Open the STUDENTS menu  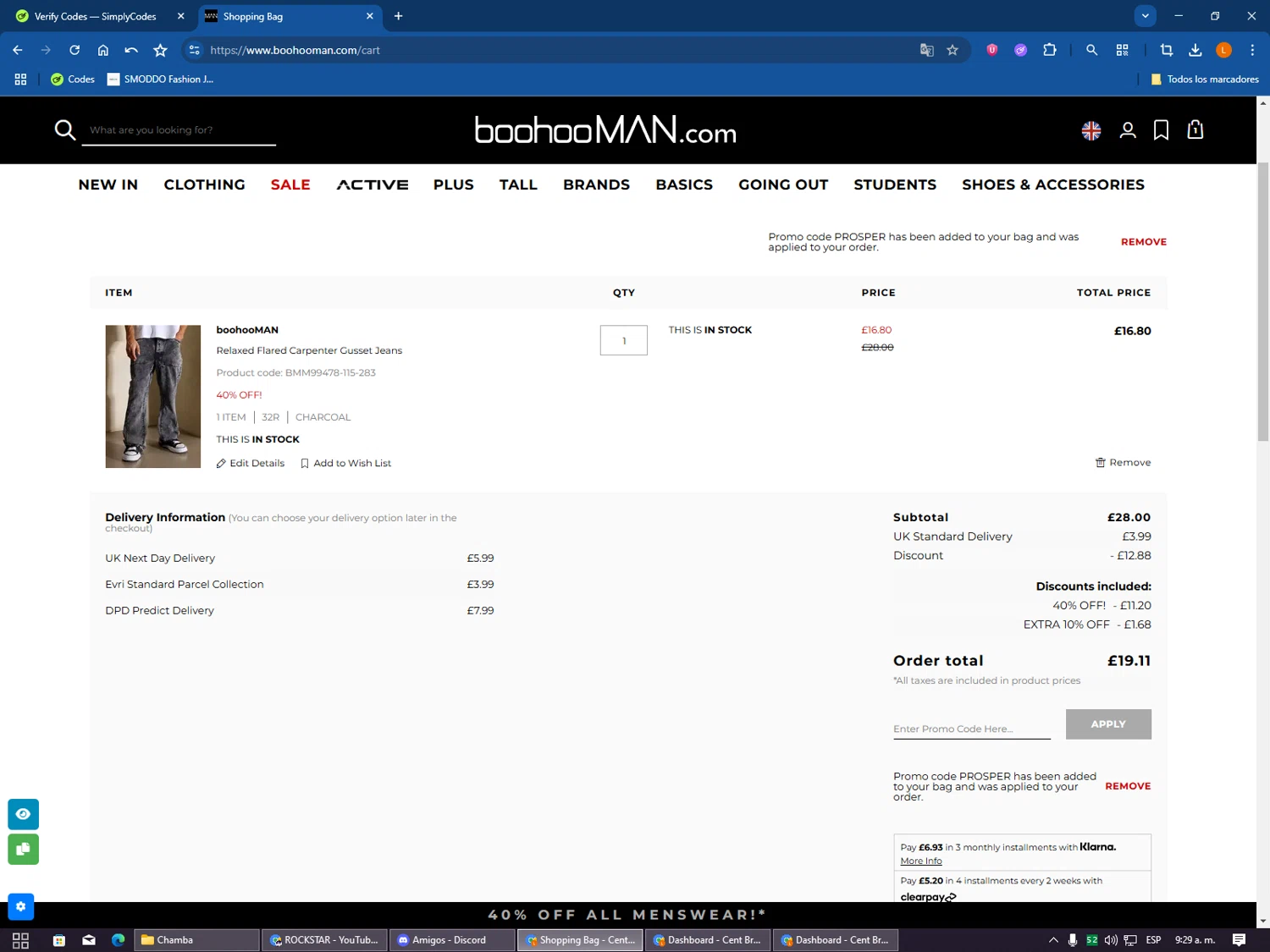895,184
